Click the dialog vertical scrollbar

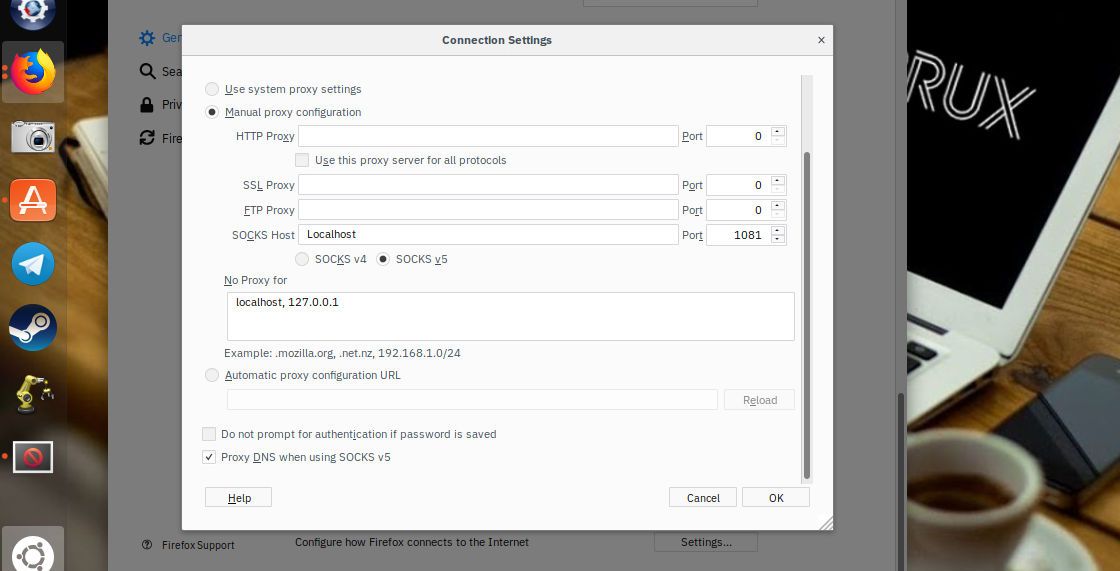(807, 314)
